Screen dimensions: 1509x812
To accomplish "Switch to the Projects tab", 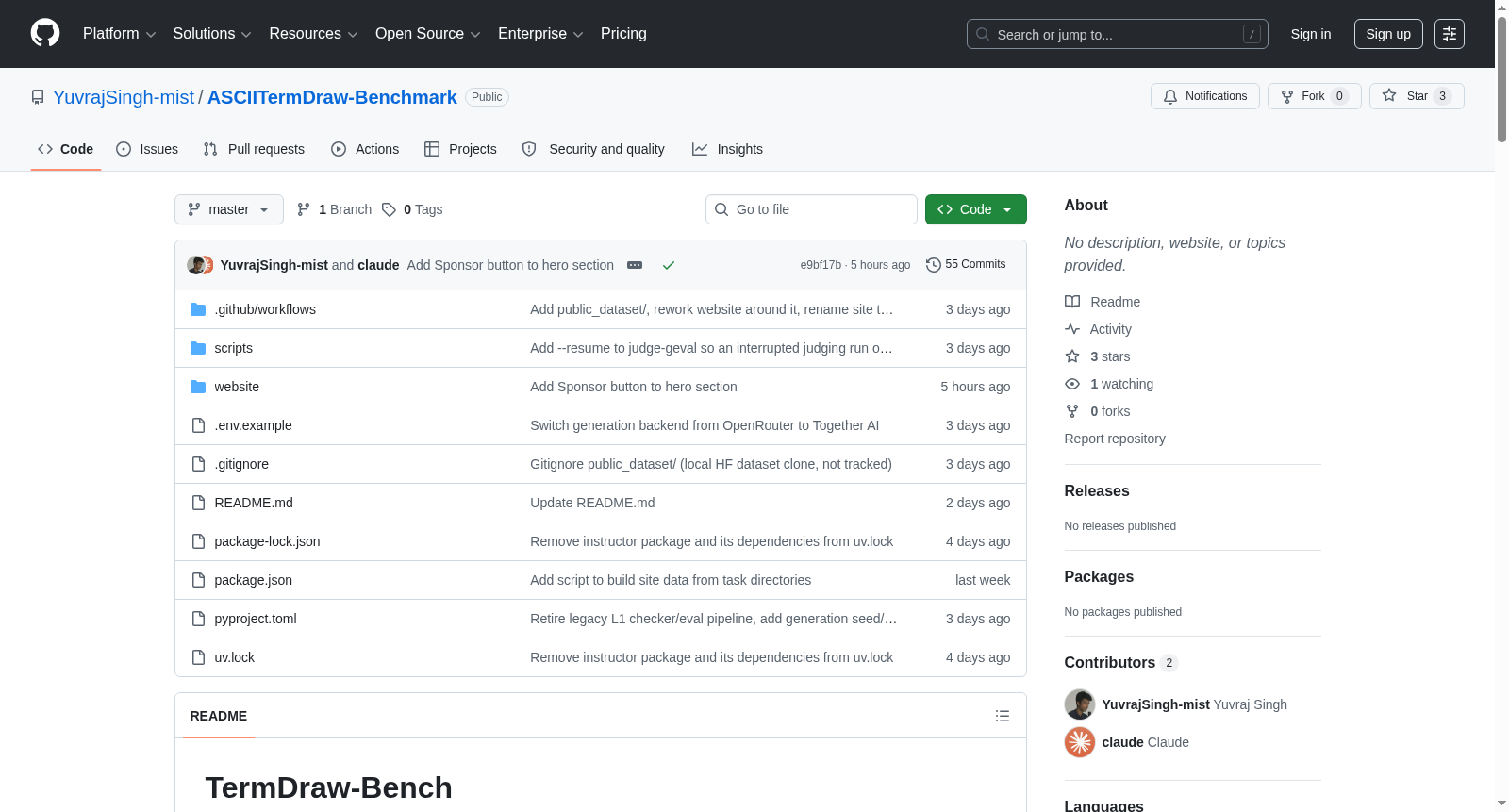I will [460, 149].
